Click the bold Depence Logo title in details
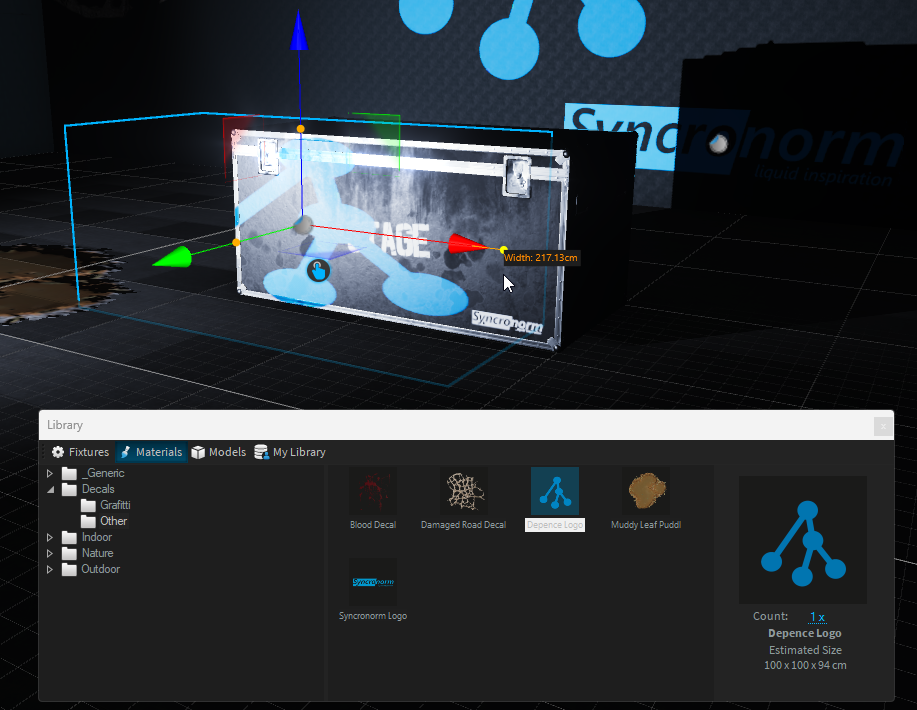 click(x=805, y=633)
